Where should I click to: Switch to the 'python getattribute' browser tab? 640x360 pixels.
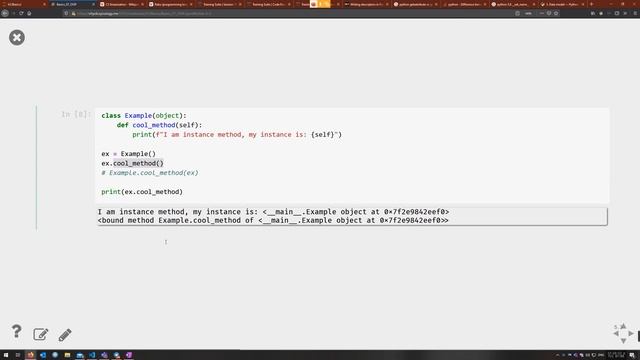click(x=415, y=4)
